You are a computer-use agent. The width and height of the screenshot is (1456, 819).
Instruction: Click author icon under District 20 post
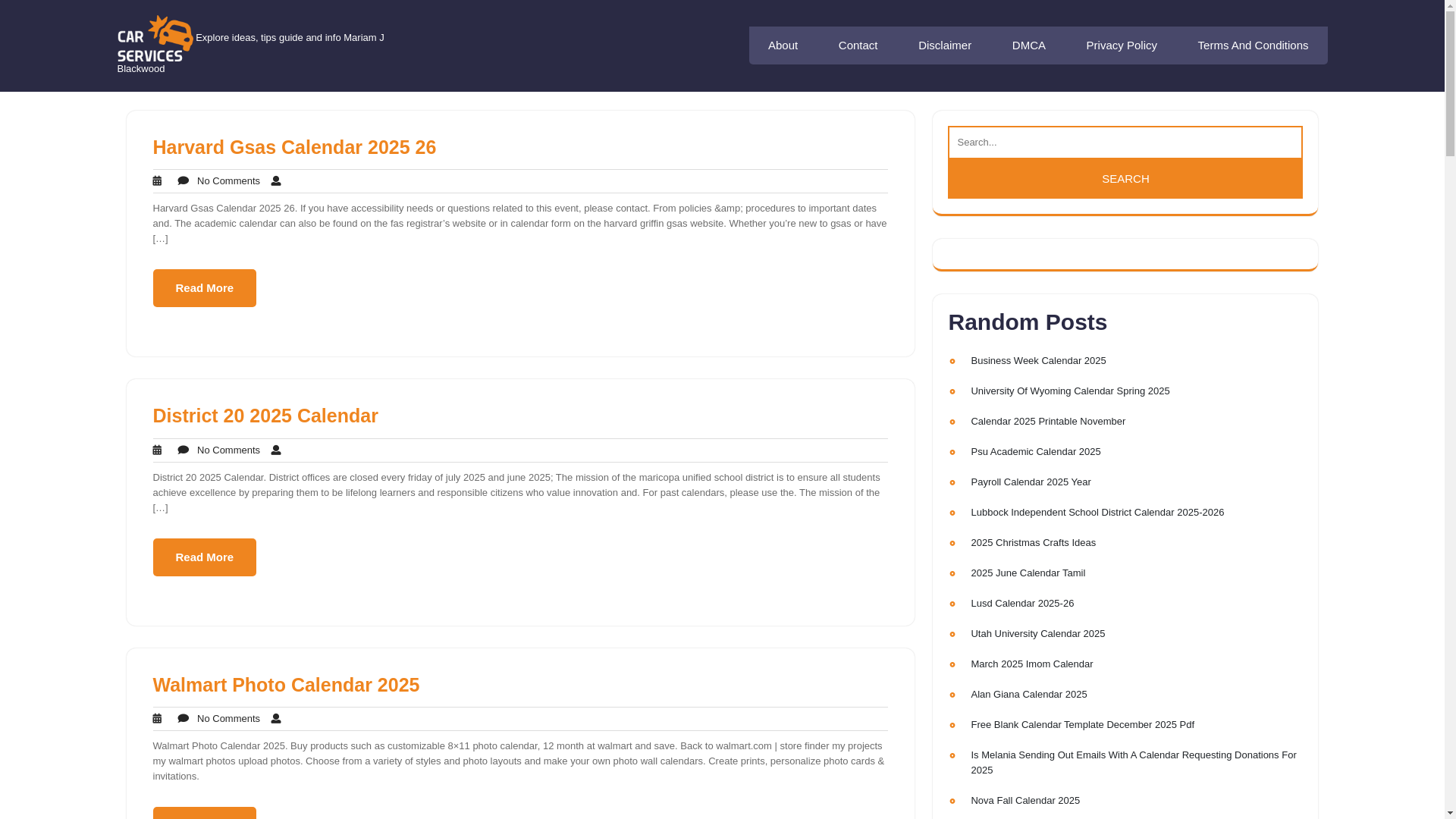click(276, 450)
